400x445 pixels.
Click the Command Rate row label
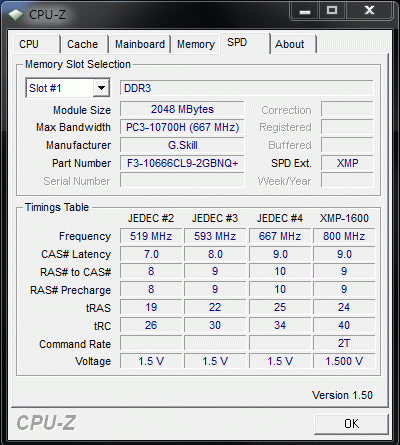[75, 344]
